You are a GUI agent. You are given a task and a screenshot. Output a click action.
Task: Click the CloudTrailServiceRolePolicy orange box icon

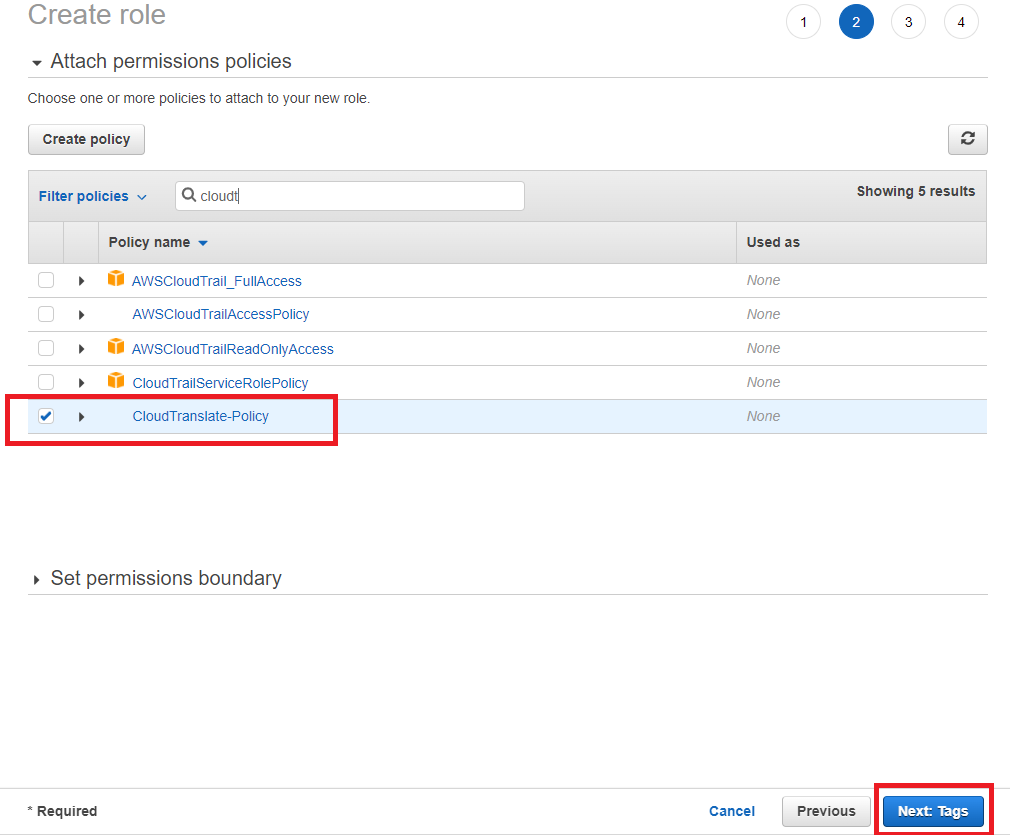point(116,382)
